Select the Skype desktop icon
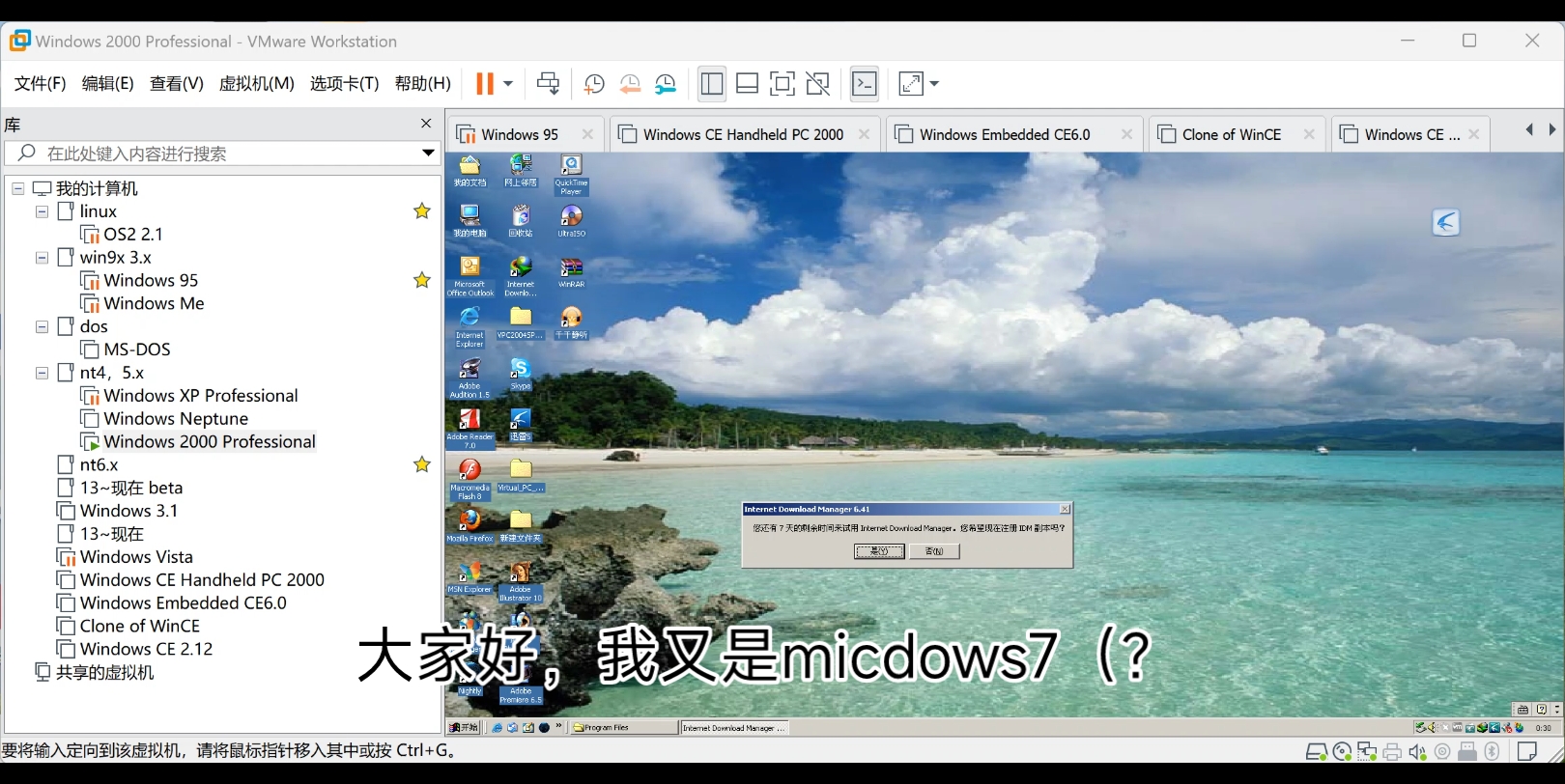Screen dimensions: 1565x784 pos(521,373)
